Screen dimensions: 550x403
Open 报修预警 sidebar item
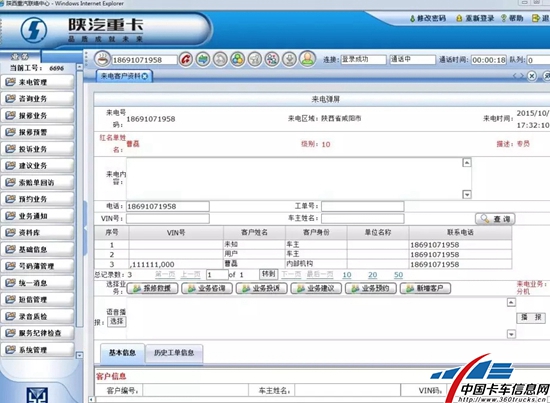[38, 132]
